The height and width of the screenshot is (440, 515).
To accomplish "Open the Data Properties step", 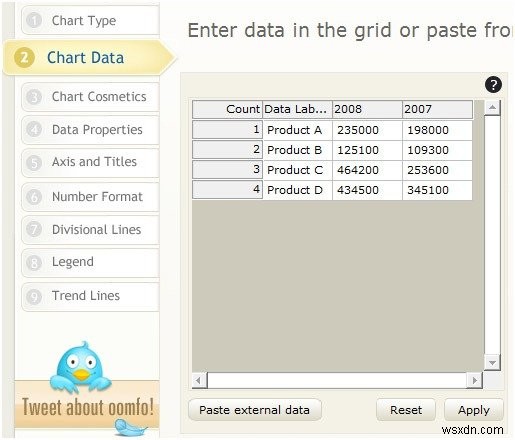I will click(x=91, y=130).
